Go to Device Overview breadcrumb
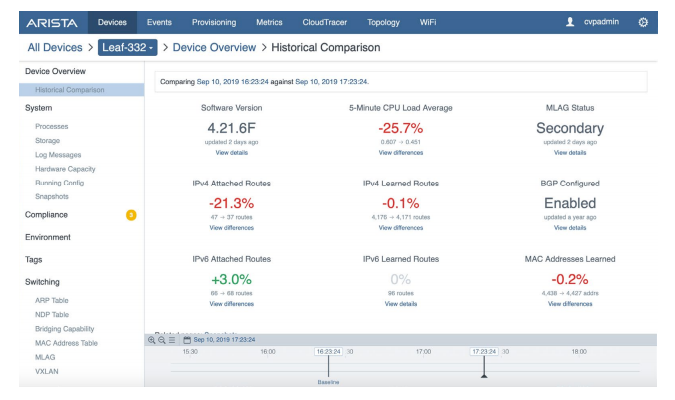 tap(214, 47)
